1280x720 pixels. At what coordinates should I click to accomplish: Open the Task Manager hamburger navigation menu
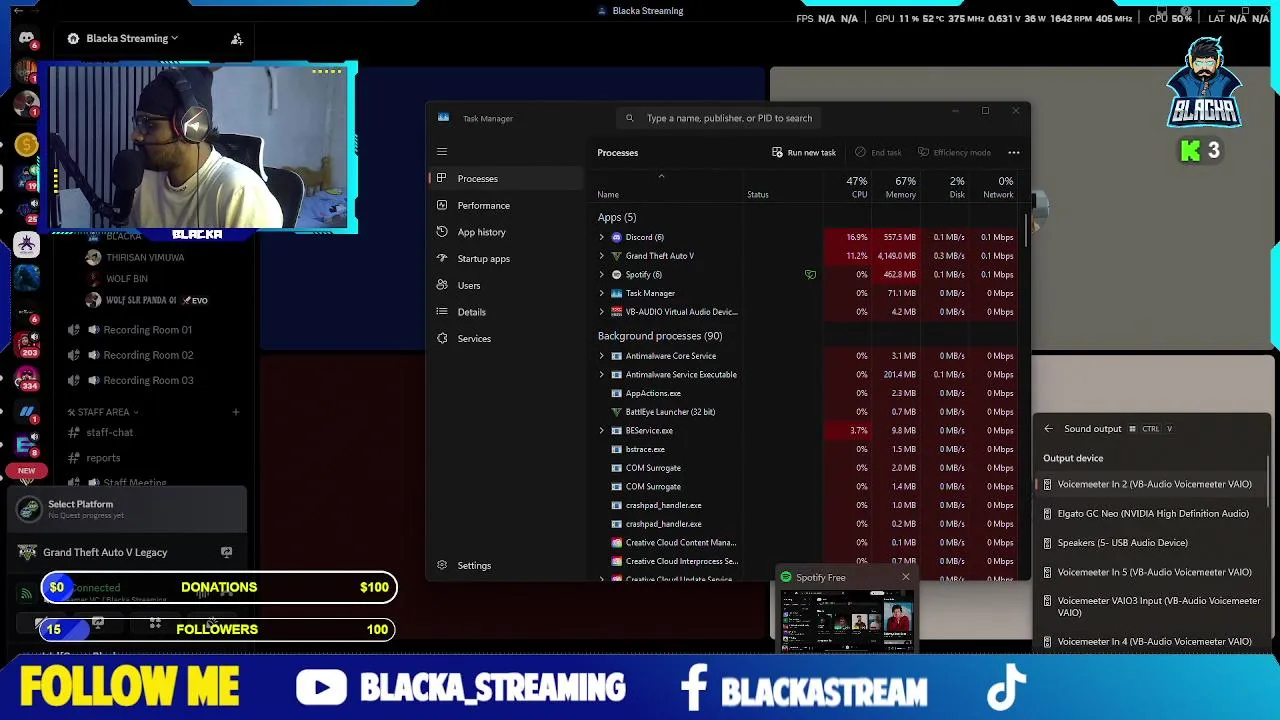tap(442, 152)
